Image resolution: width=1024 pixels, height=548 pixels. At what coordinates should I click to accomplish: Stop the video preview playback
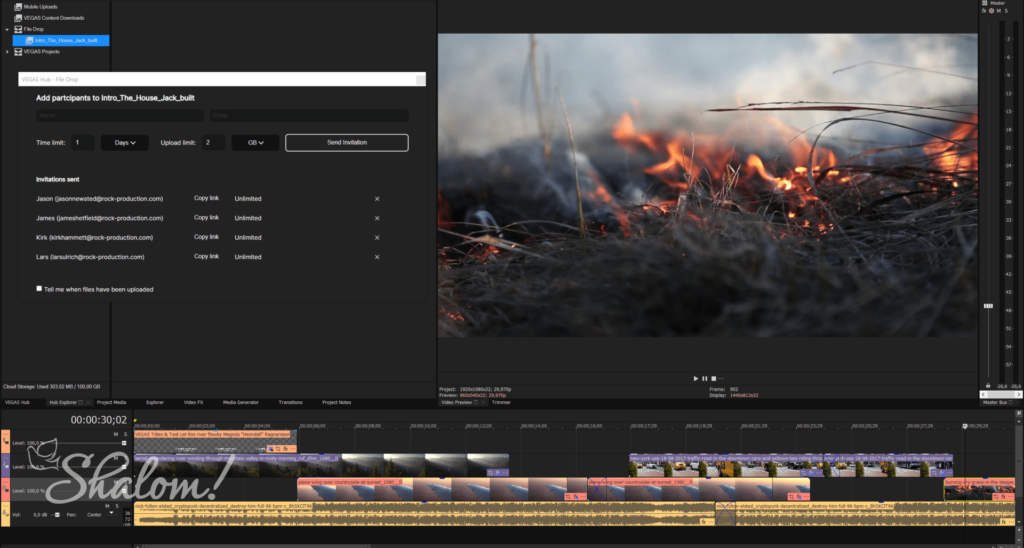click(x=713, y=378)
